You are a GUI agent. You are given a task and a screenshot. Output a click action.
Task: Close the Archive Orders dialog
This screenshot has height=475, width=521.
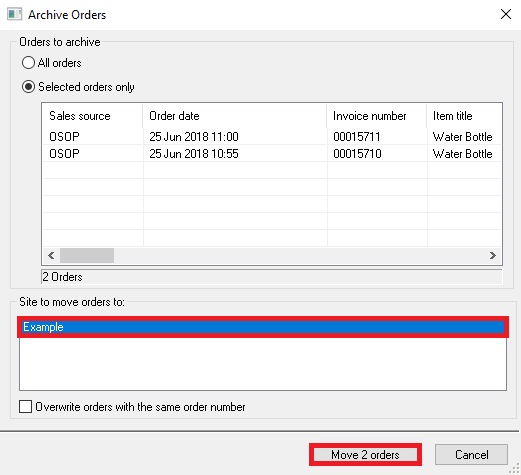pos(506,14)
